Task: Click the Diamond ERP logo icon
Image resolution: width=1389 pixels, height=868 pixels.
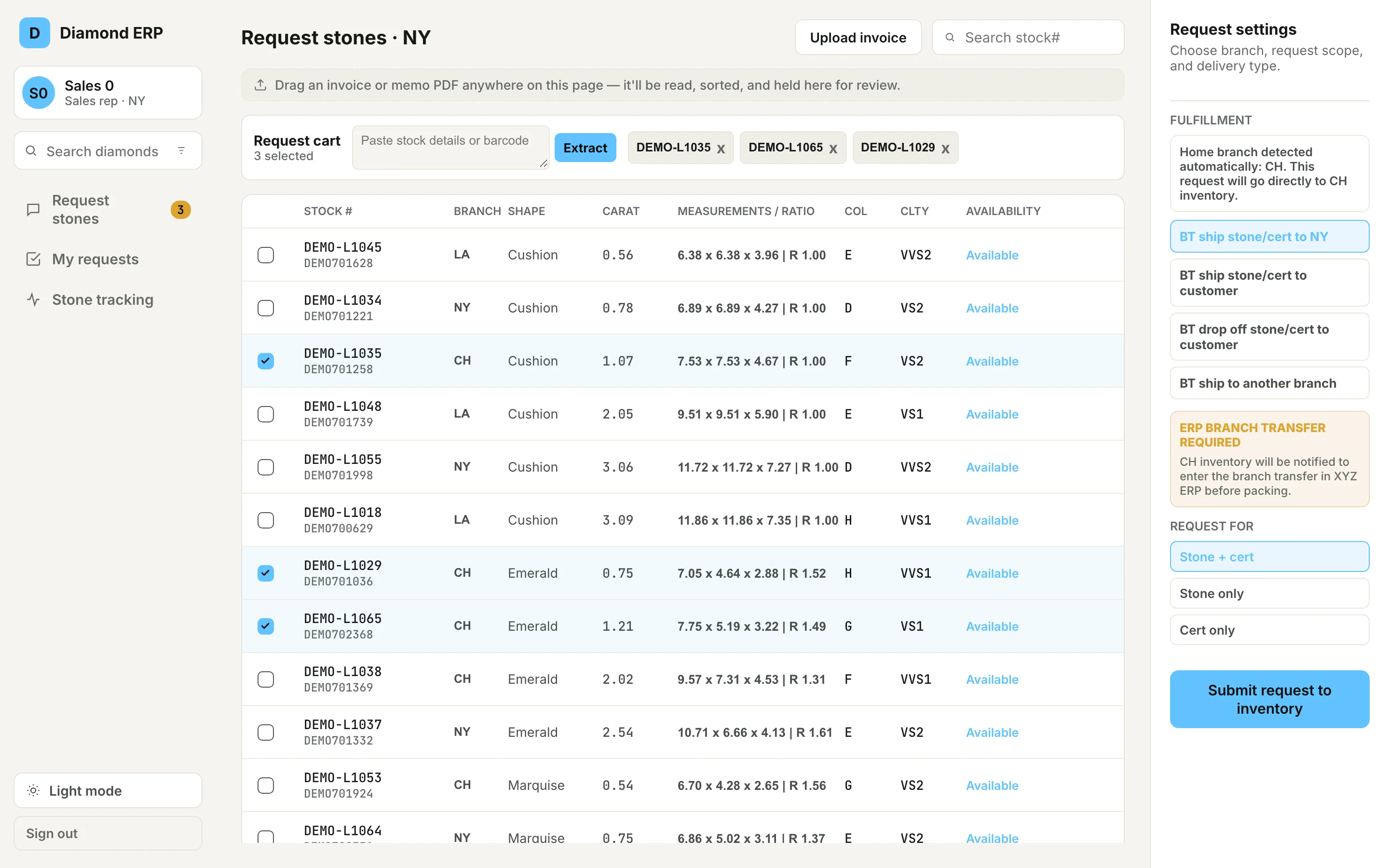Action: pos(34,33)
